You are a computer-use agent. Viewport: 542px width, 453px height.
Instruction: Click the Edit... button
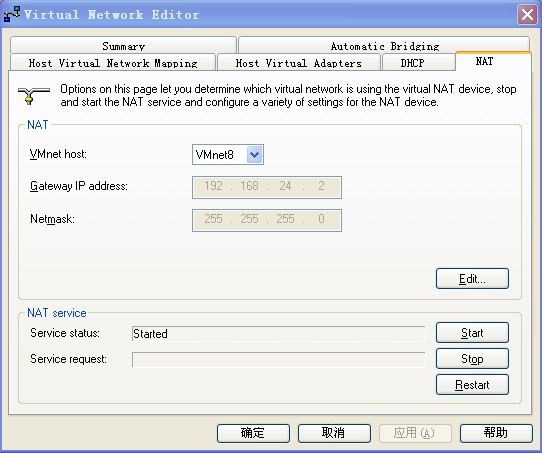tap(472, 279)
